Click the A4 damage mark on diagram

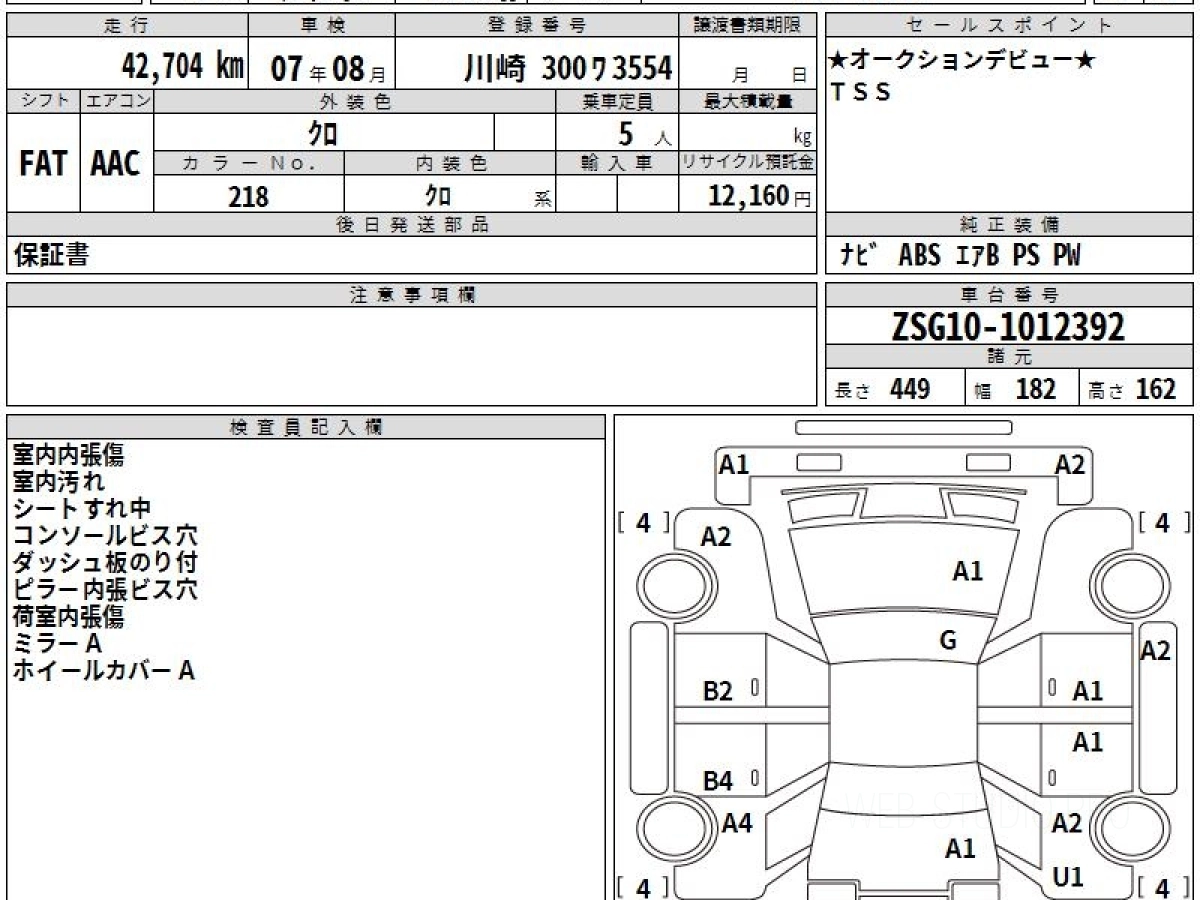[737, 823]
